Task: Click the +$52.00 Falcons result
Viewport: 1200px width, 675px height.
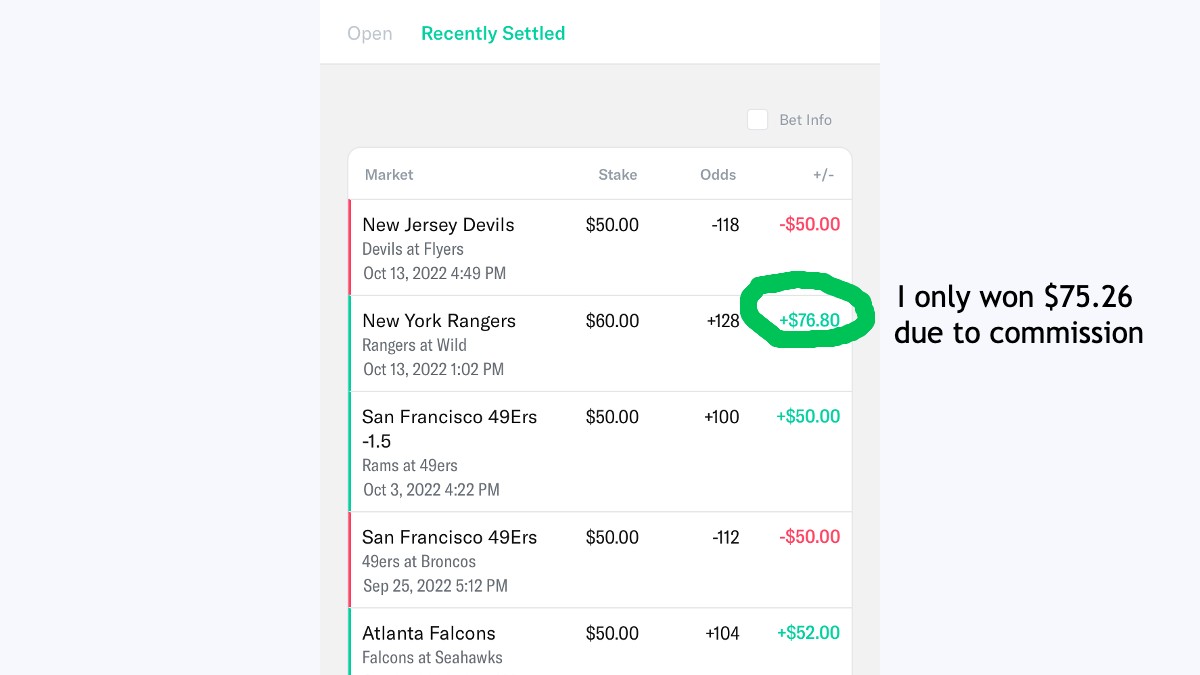Action: [808, 633]
